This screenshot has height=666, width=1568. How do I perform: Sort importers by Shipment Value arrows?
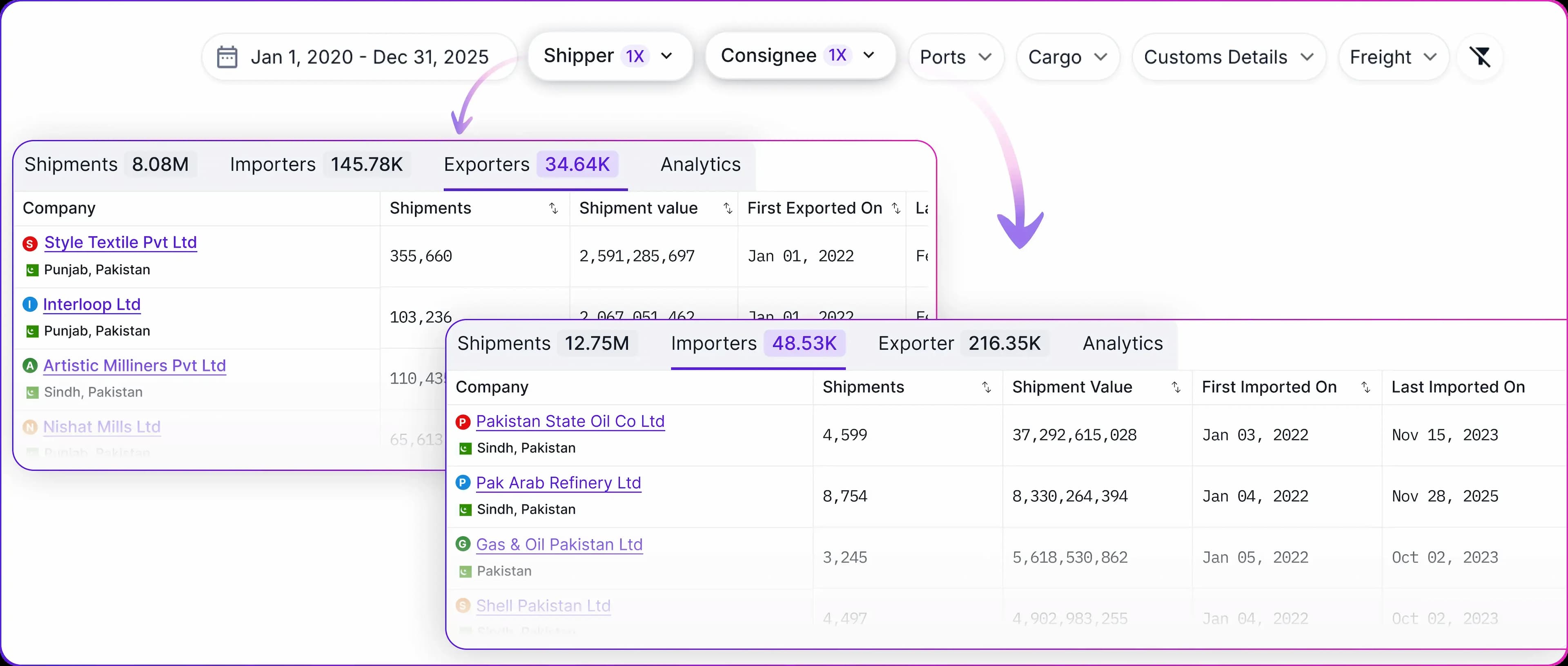[x=1176, y=387]
